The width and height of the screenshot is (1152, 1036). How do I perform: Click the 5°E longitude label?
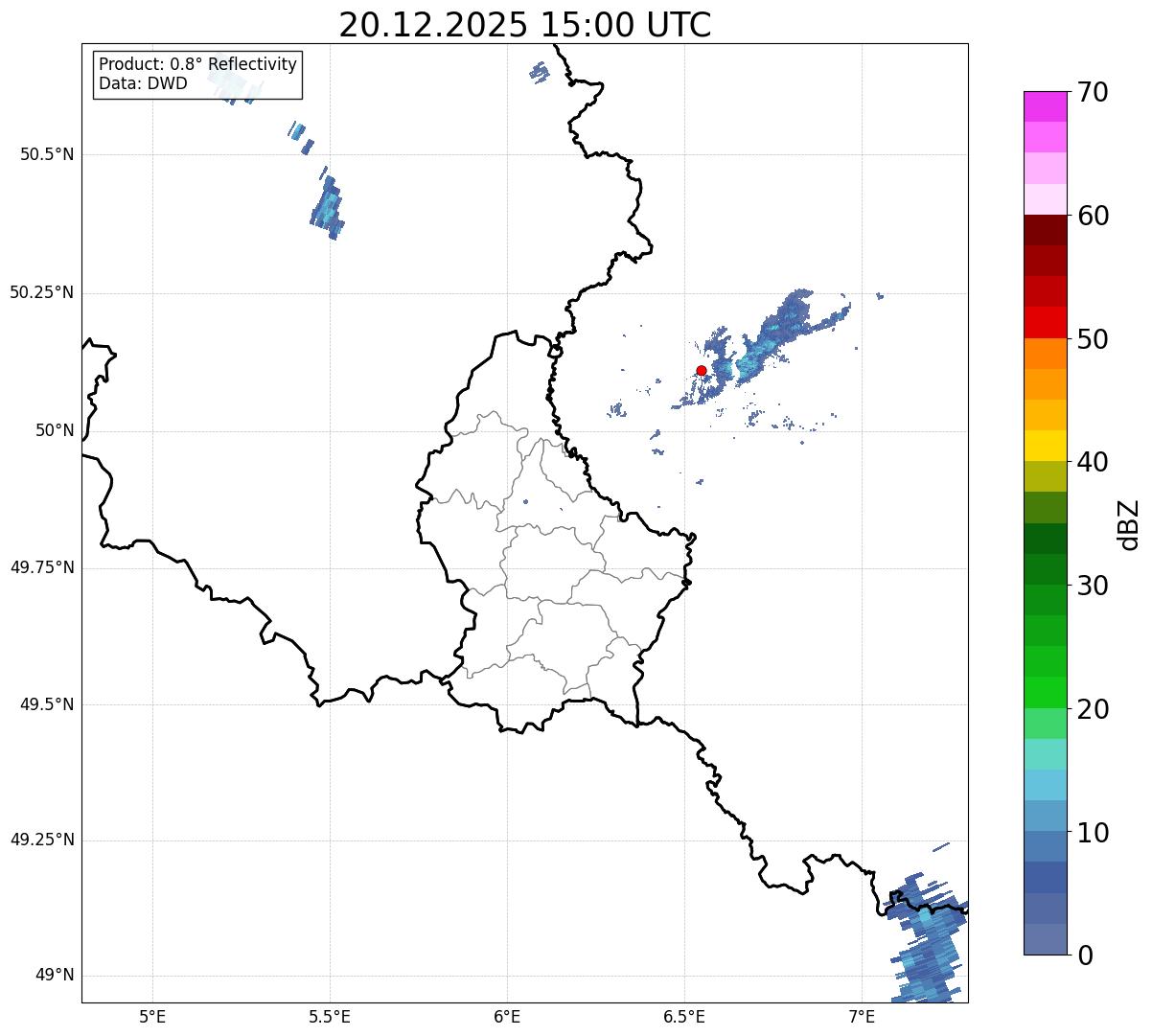click(152, 1016)
